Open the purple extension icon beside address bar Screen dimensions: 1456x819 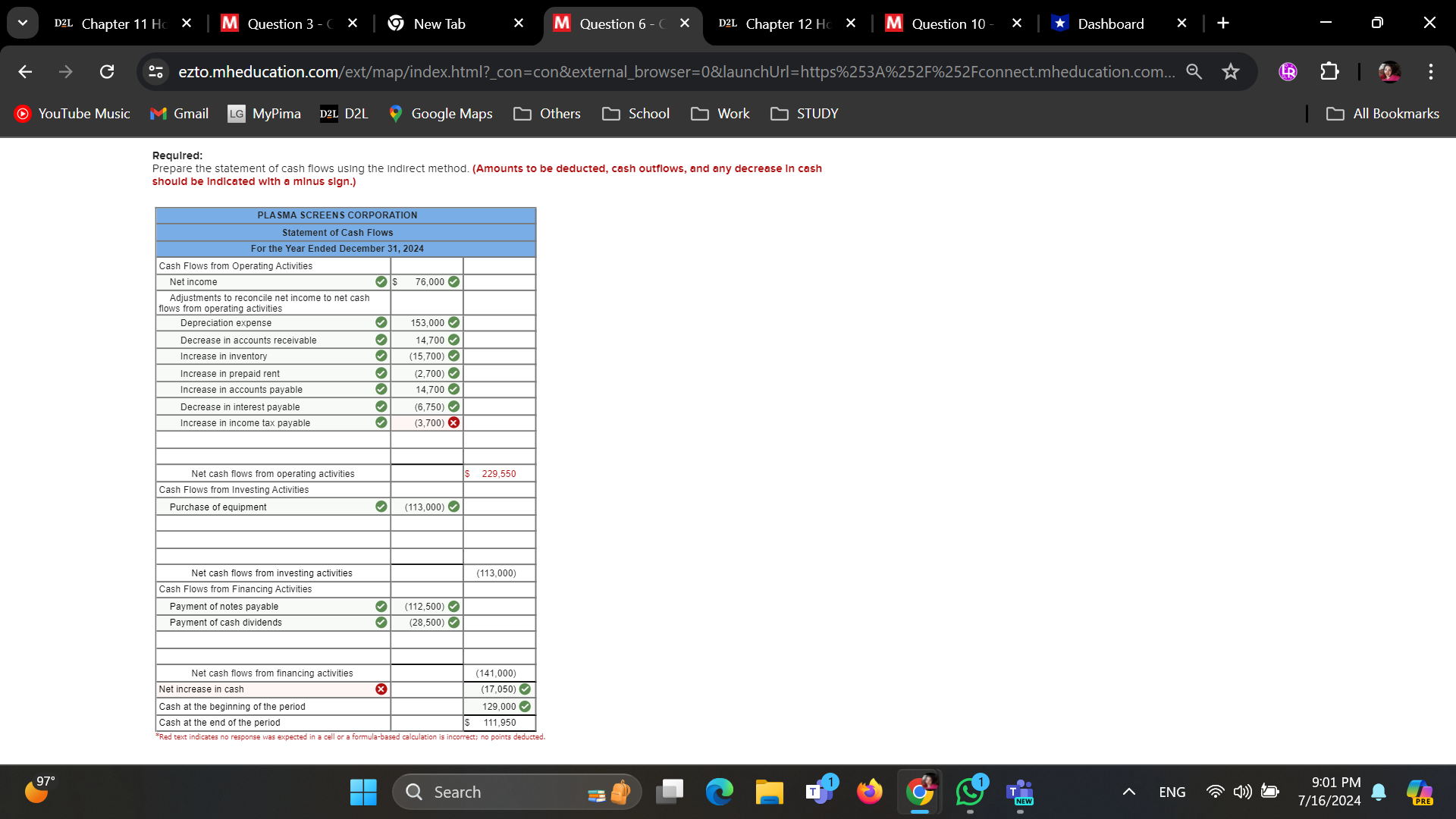[1287, 71]
